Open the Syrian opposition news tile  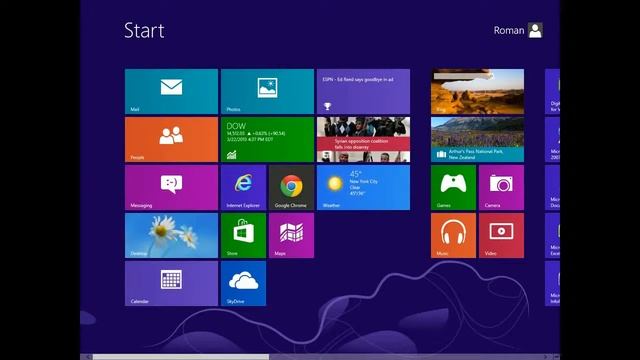[363, 140]
